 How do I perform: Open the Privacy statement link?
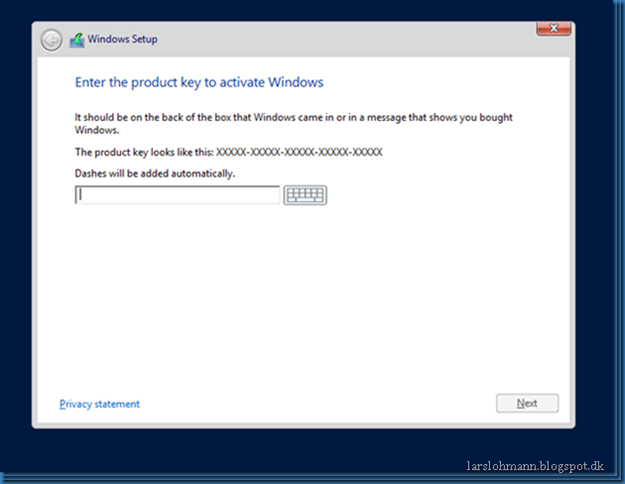[x=100, y=404]
